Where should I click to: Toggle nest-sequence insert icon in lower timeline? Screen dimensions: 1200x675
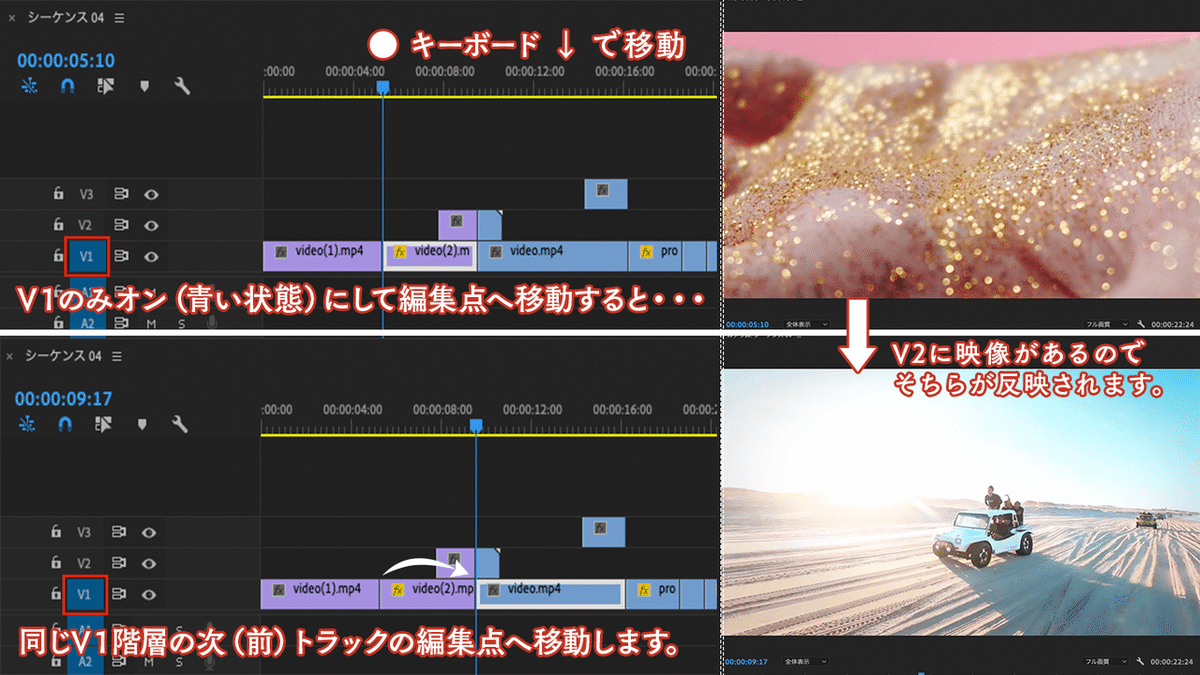[28, 425]
